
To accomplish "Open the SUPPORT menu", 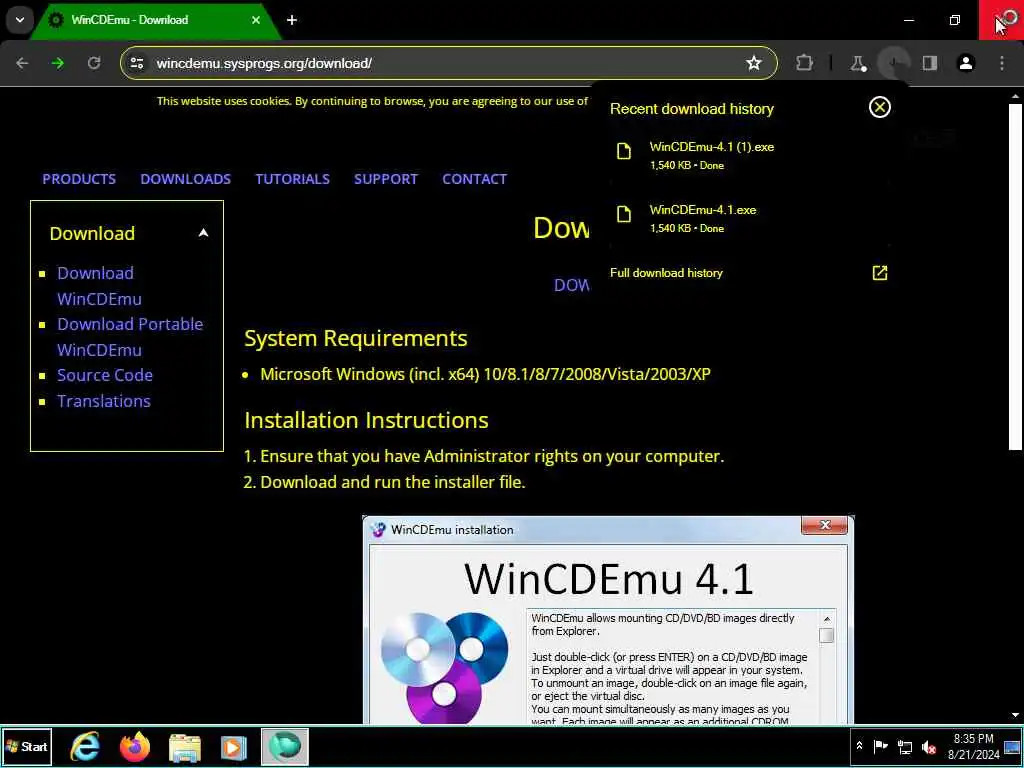I will [x=386, y=179].
